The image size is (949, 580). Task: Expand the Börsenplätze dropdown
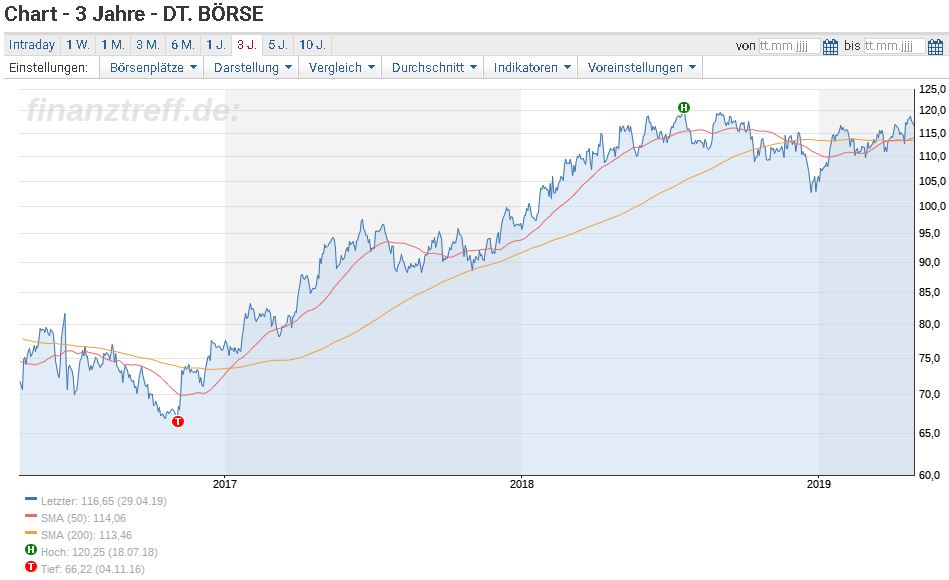pos(153,67)
